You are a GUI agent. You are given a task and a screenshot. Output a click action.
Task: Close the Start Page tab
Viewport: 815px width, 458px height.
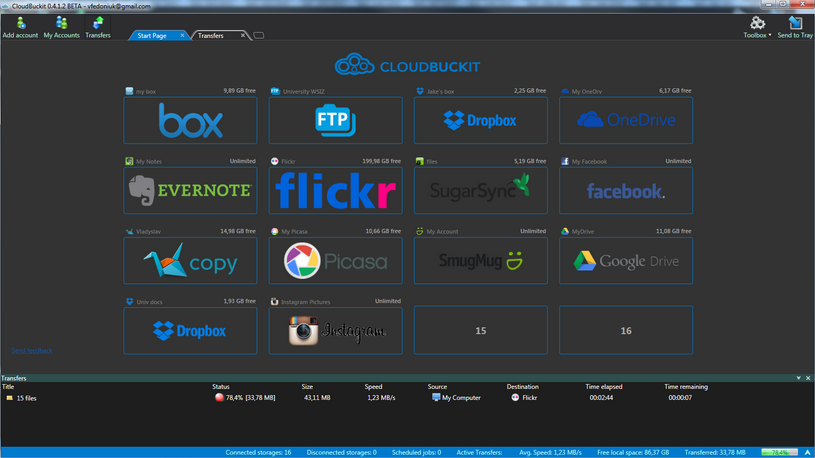(182, 36)
